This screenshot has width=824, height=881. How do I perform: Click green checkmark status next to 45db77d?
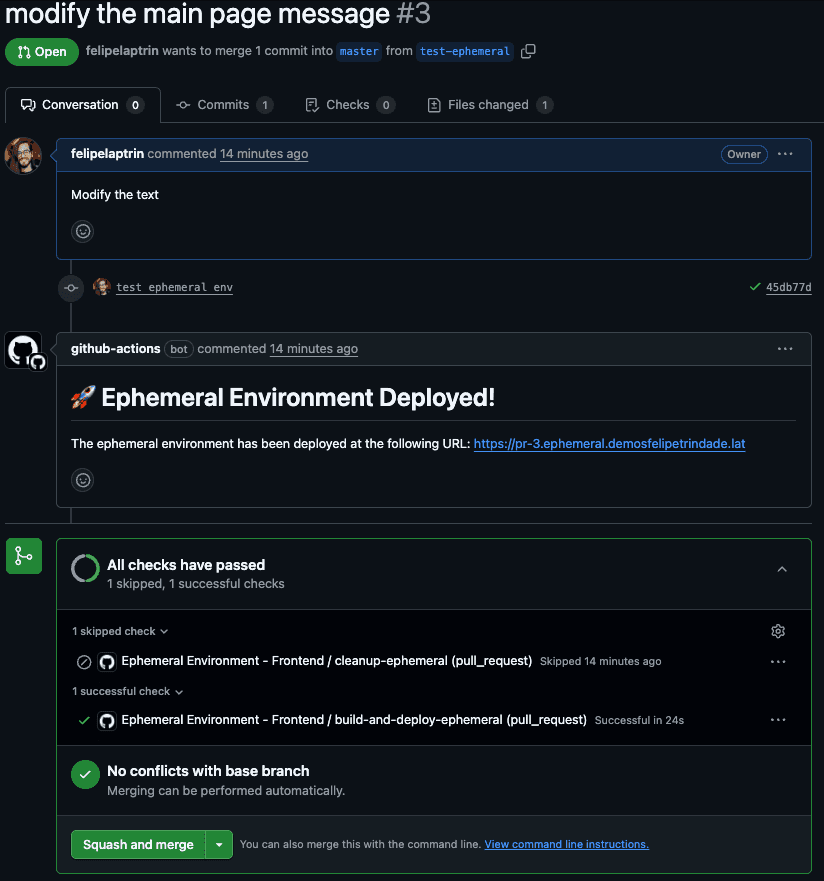coord(755,287)
